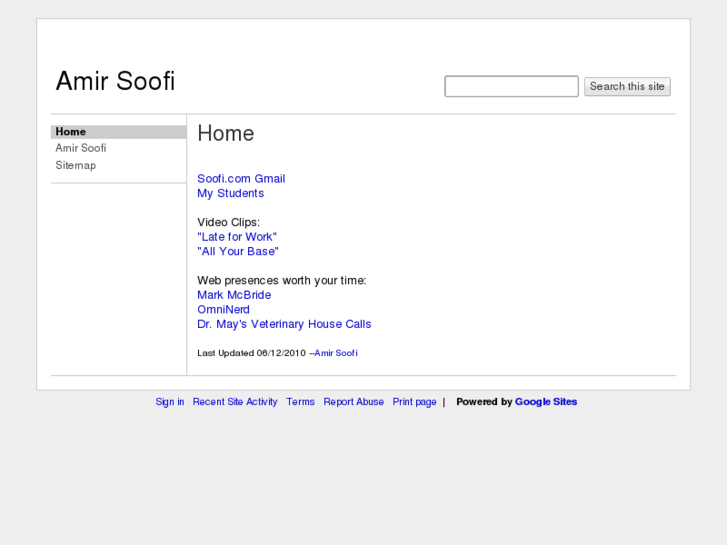Click the Print page footer link
The image size is (727, 545).
pyautogui.click(x=415, y=402)
